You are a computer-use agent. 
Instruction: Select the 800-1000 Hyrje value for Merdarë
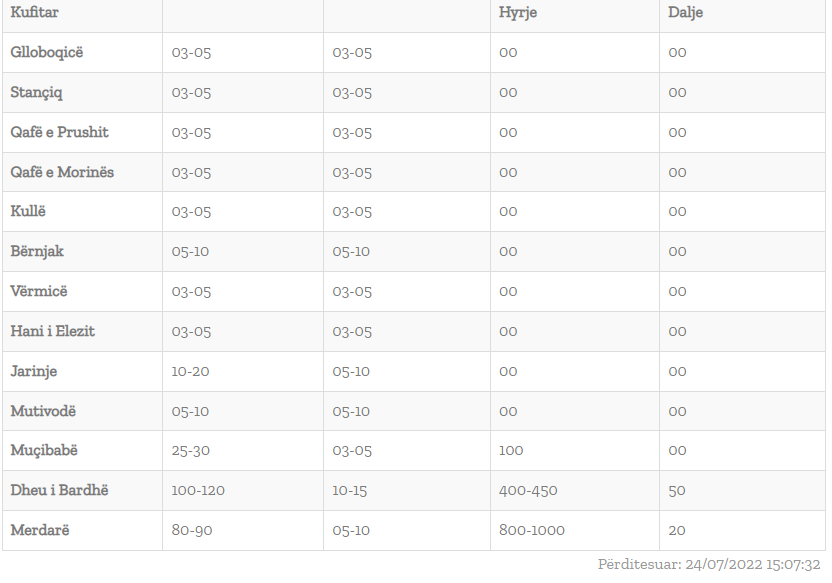(x=532, y=530)
